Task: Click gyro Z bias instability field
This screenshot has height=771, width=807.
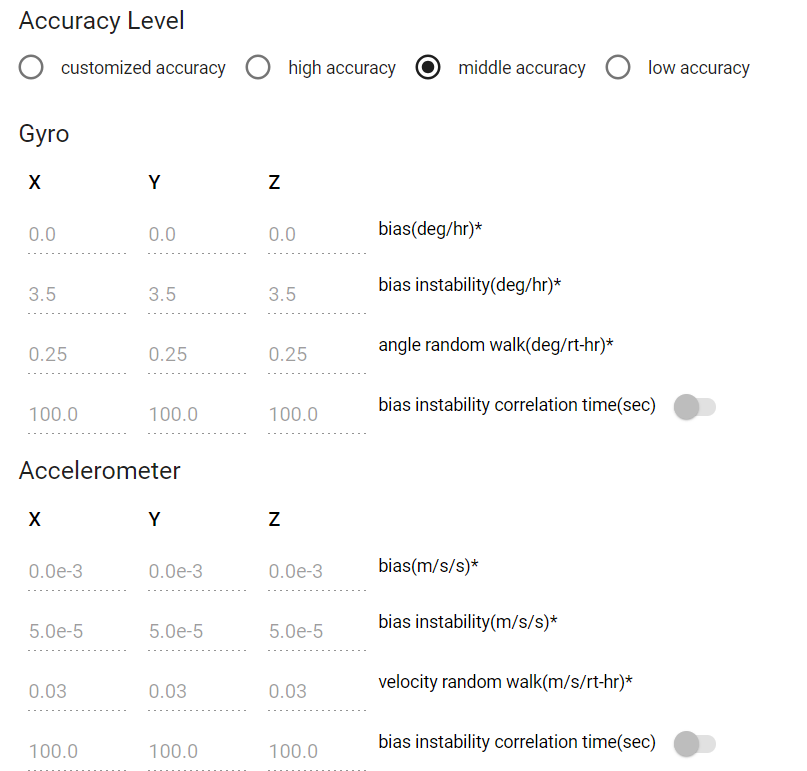Action: [x=316, y=295]
